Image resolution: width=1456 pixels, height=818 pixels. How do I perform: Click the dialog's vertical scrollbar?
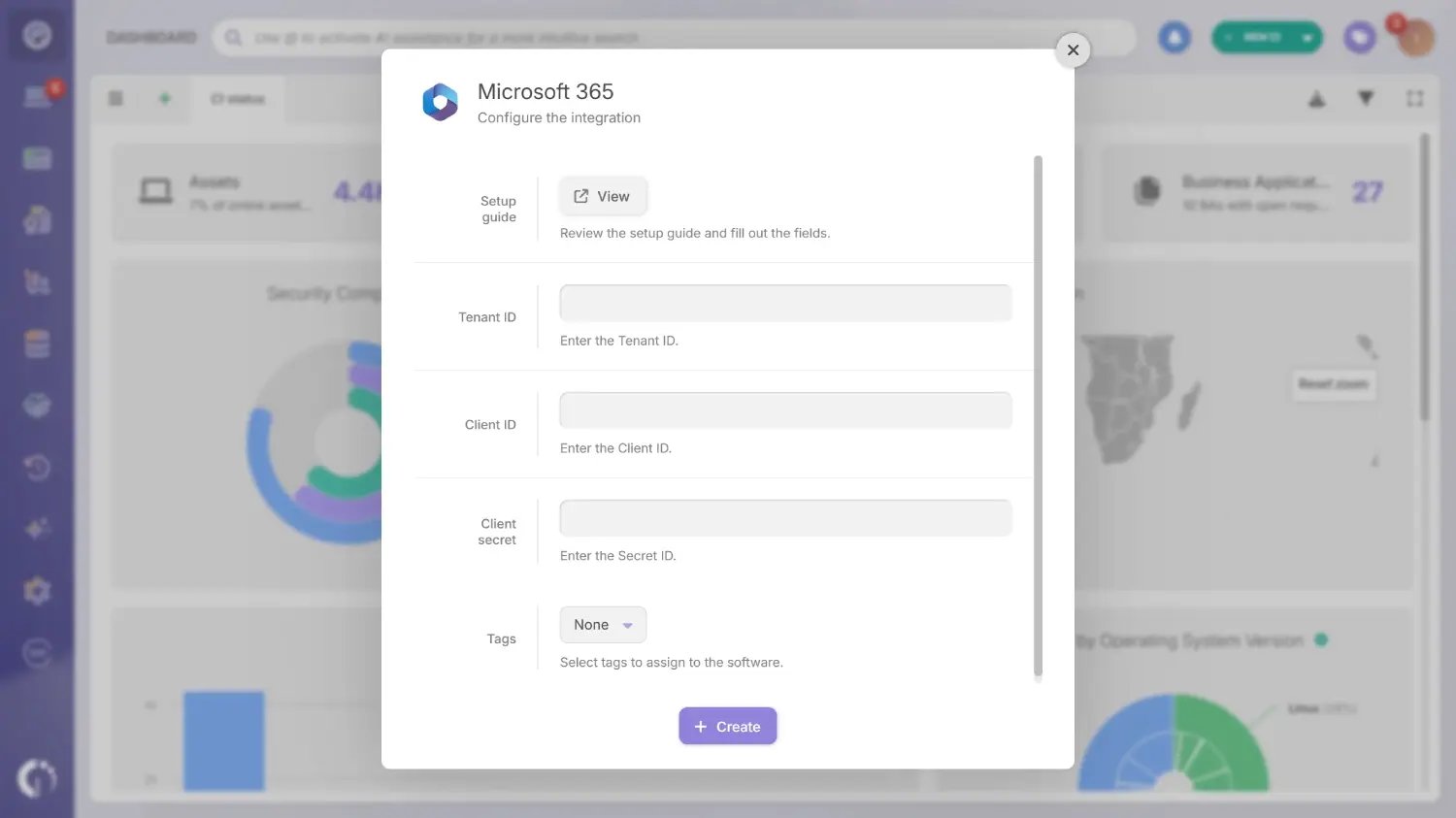click(x=1038, y=415)
